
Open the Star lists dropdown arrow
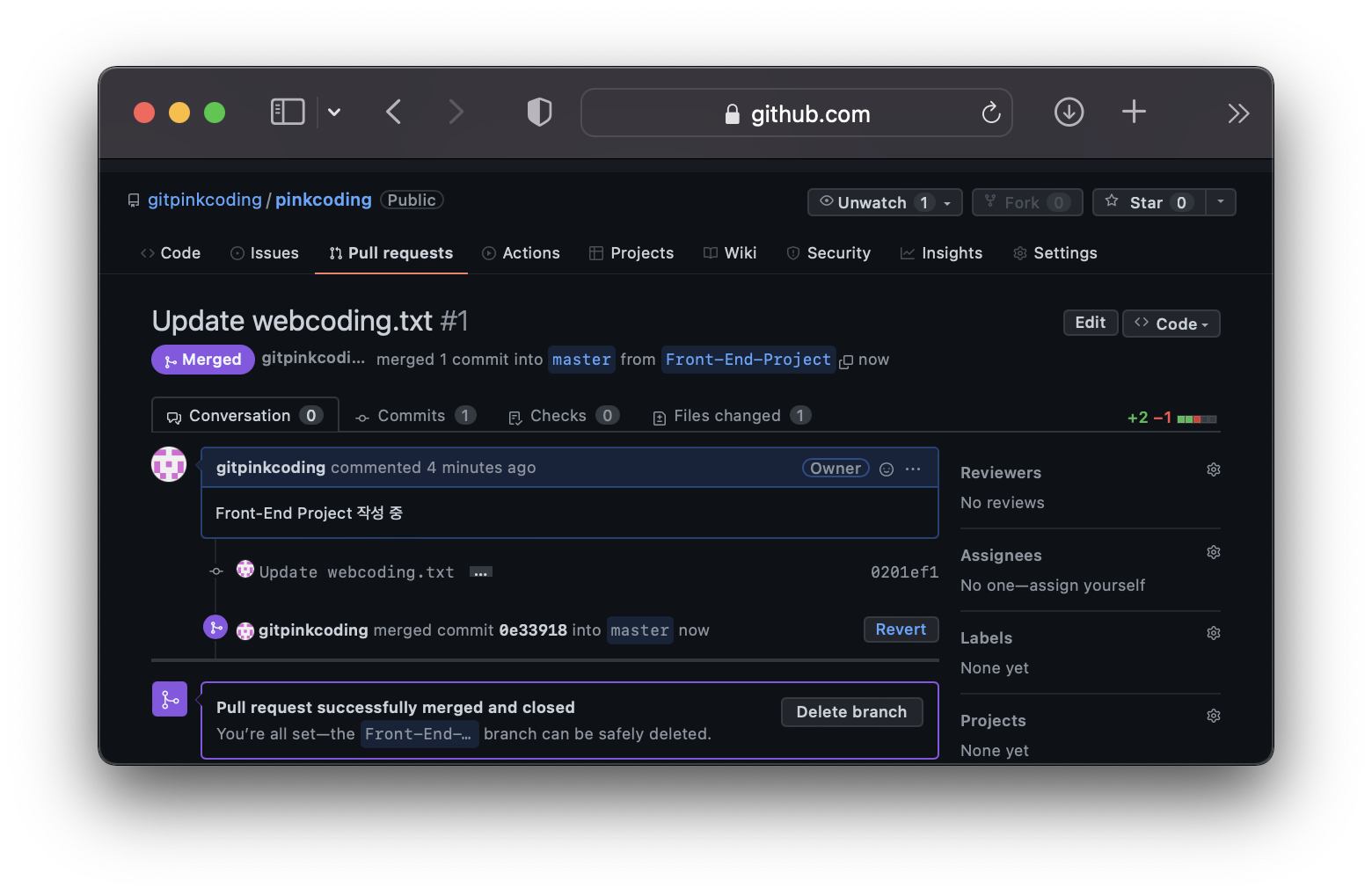[x=1221, y=202]
